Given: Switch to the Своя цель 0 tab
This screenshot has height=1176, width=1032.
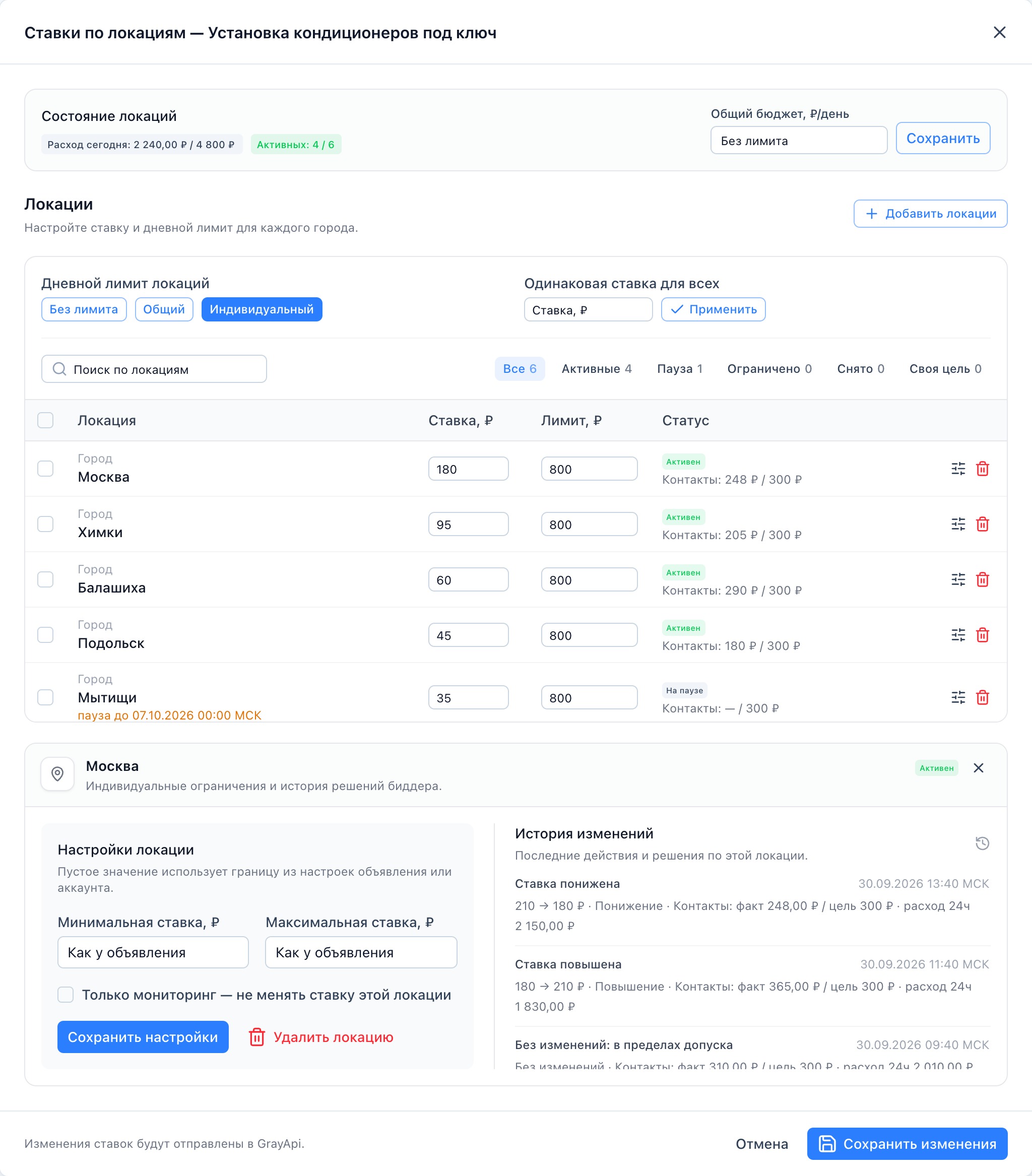Looking at the screenshot, I should pyautogui.click(x=945, y=369).
